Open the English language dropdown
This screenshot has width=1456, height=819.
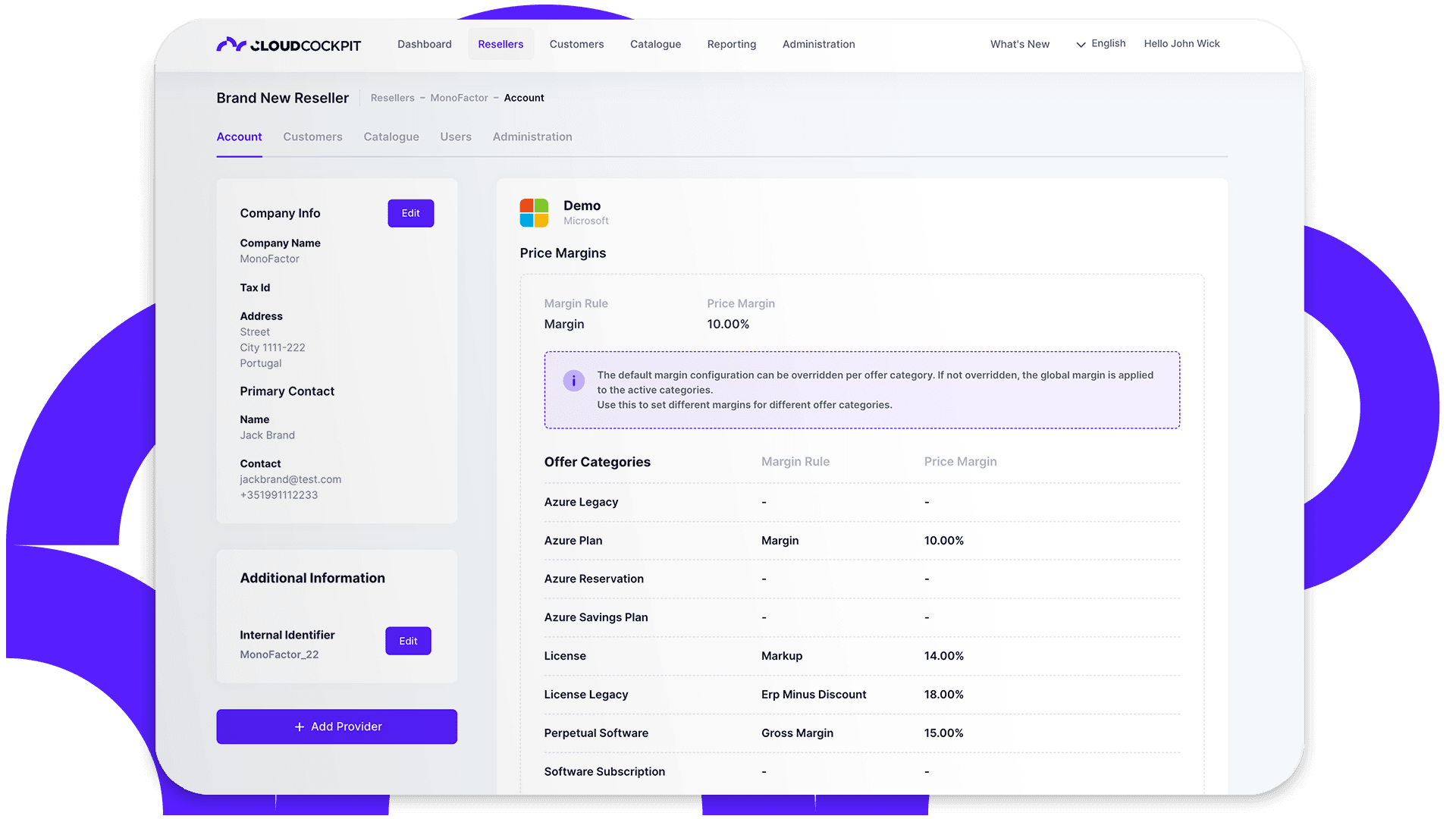(x=1100, y=44)
